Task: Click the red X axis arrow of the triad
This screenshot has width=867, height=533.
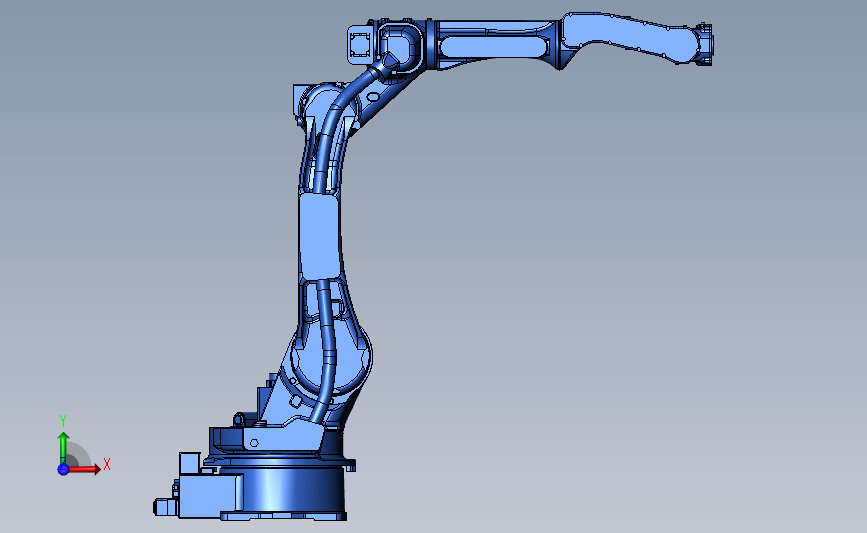Action: 84,469
